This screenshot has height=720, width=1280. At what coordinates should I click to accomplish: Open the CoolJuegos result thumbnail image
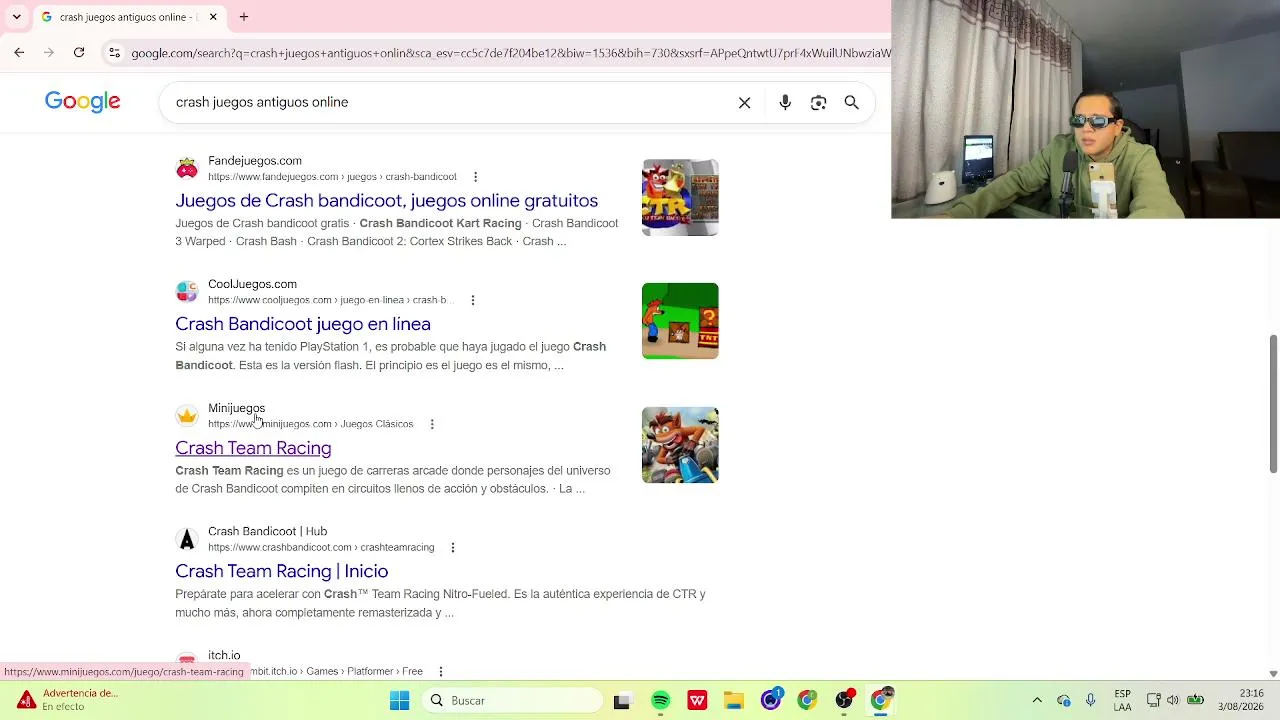click(x=680, y=321)
